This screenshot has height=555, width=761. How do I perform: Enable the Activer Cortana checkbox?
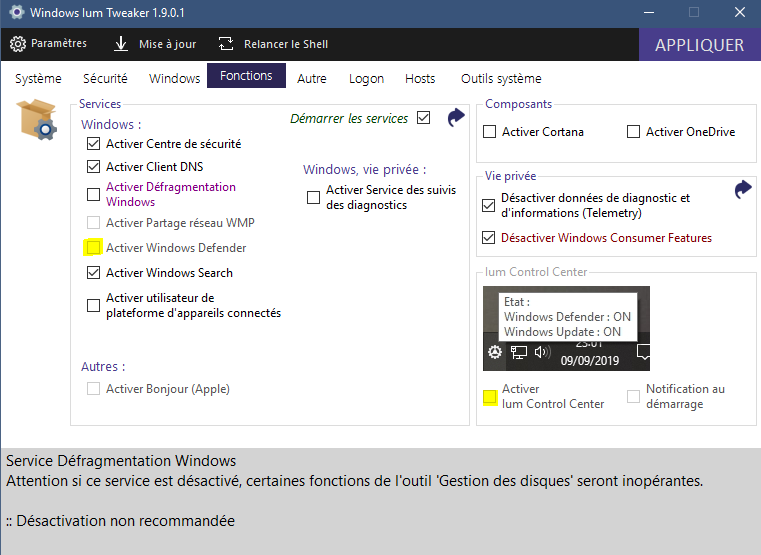490,132
